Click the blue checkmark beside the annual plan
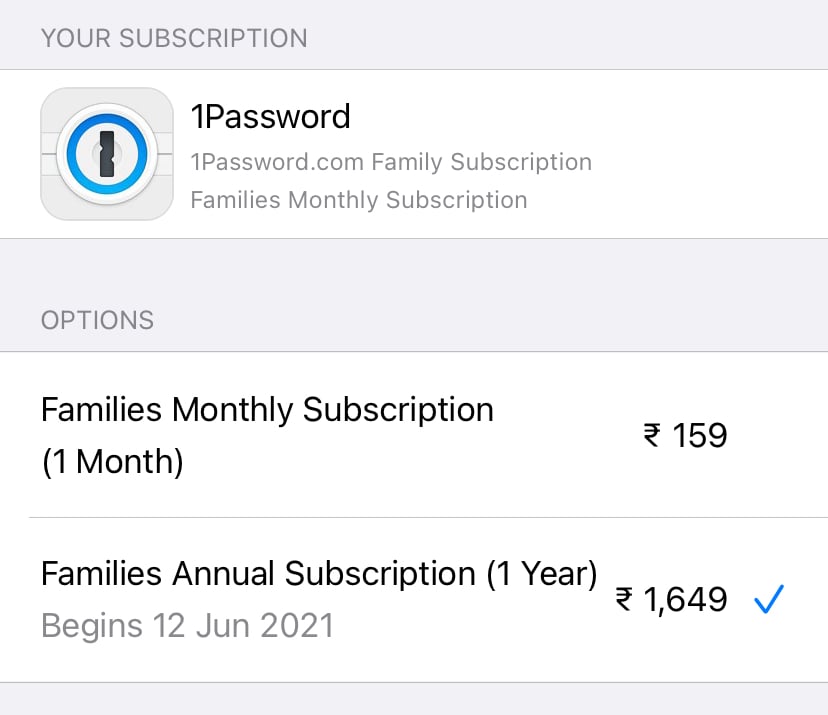Screen dimensions: 828x715 (769, 599)
